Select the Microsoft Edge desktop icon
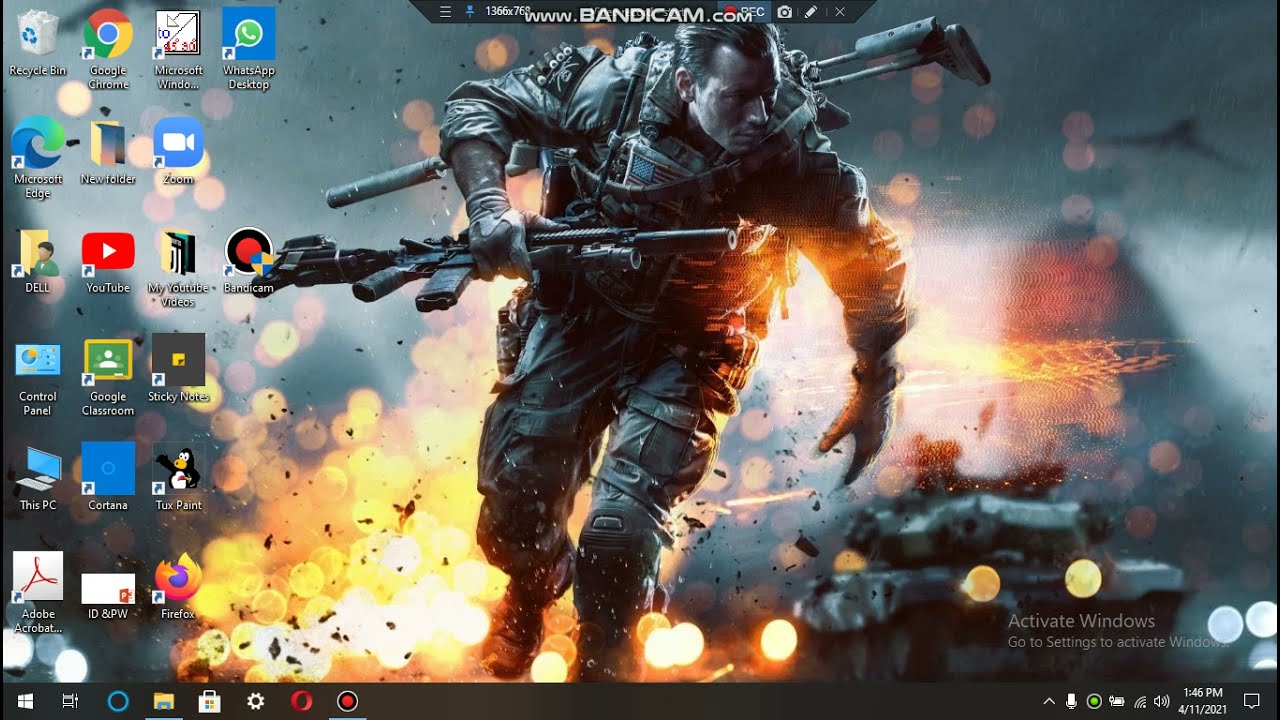This screenshot has height=720, width=1280. (x=38, y=158)
